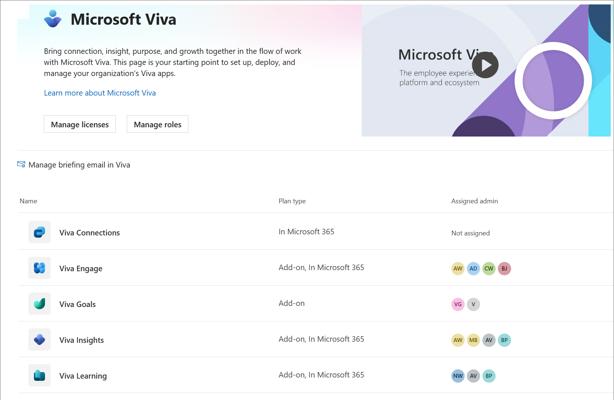Click the MB admin avatar for Viva Insights
This screenshot has width=614, height=400.
point(473,340)
